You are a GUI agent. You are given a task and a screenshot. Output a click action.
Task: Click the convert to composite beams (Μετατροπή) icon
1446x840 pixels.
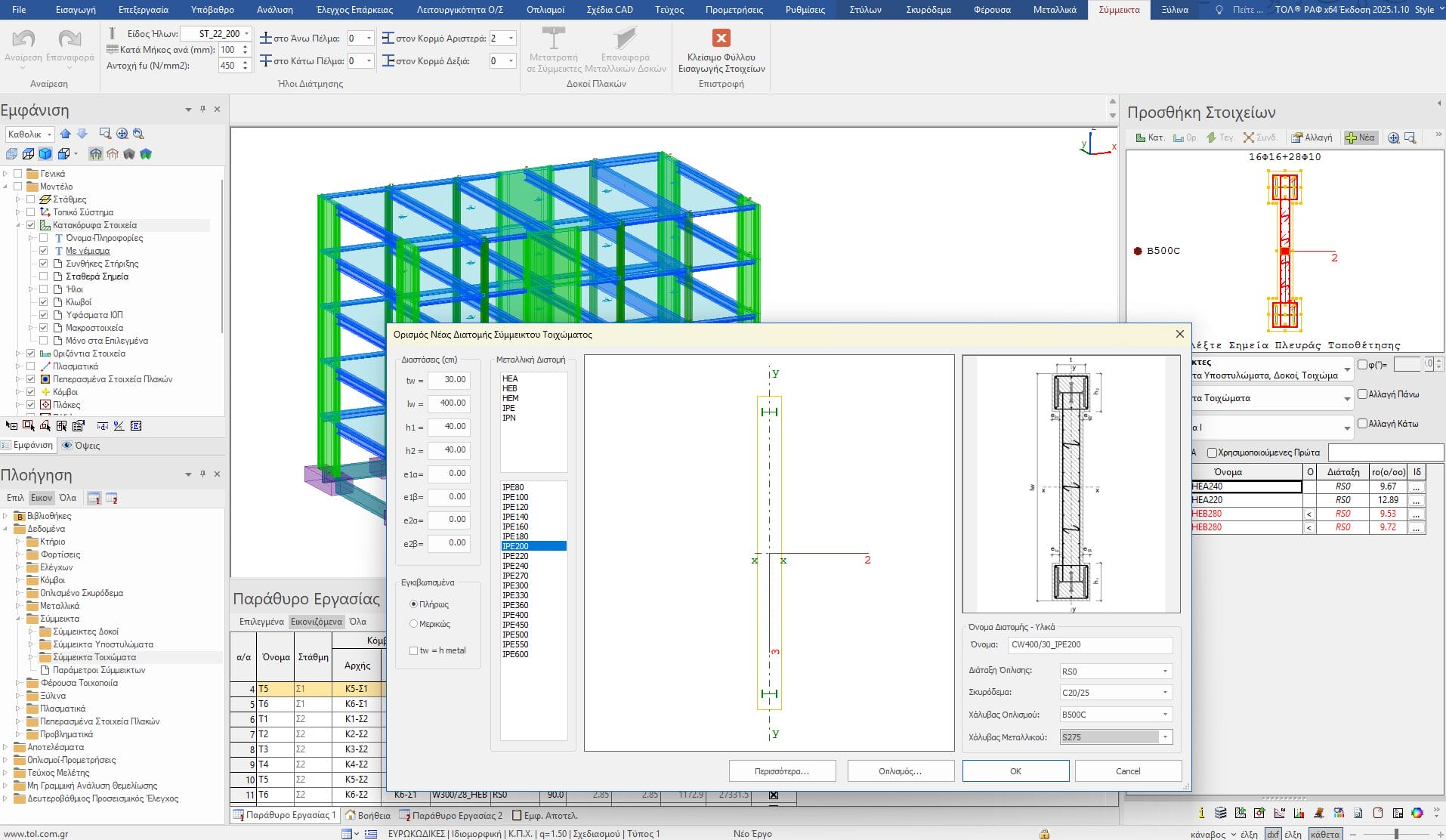coord(553,38)
